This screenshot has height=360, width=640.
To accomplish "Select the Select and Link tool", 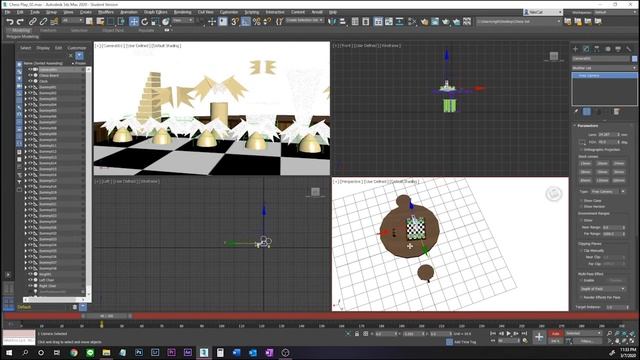I will [x=33, y=22].
